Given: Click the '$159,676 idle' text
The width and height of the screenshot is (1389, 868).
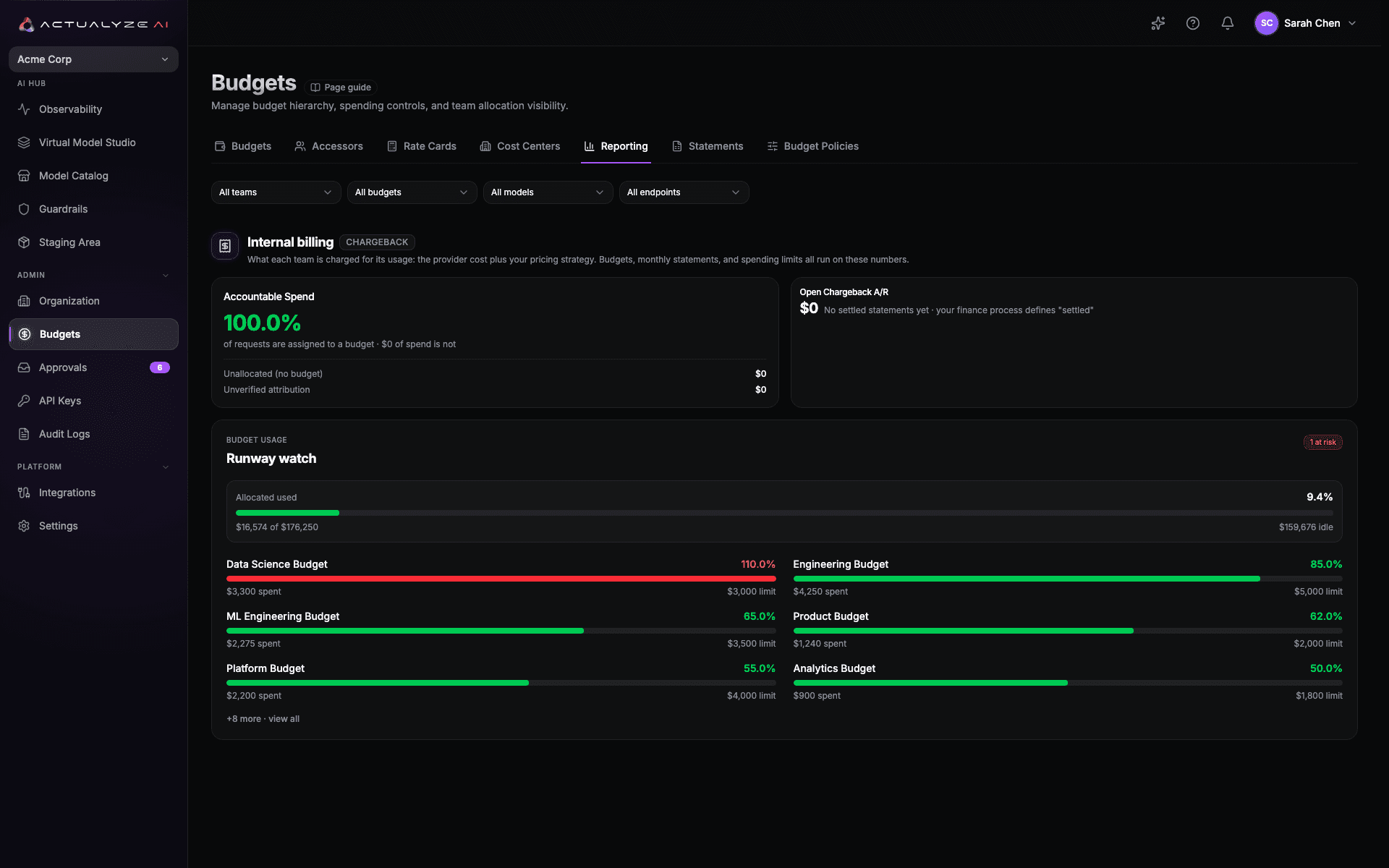Looking at the screenshot, I should coord(1306,527).
